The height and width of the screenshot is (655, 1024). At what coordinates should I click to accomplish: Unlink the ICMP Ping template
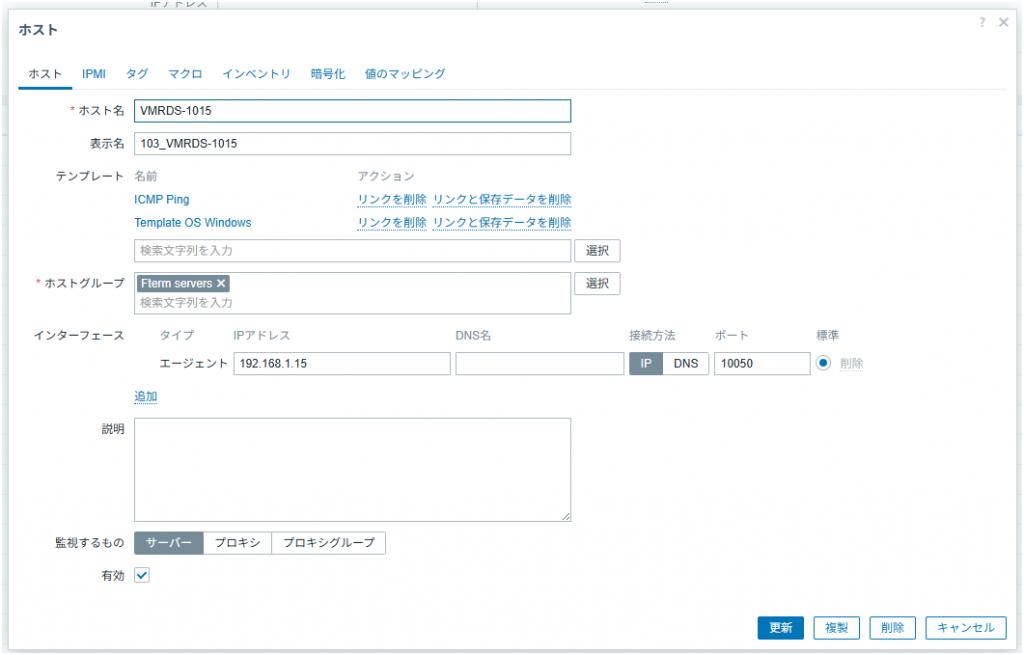392,199
